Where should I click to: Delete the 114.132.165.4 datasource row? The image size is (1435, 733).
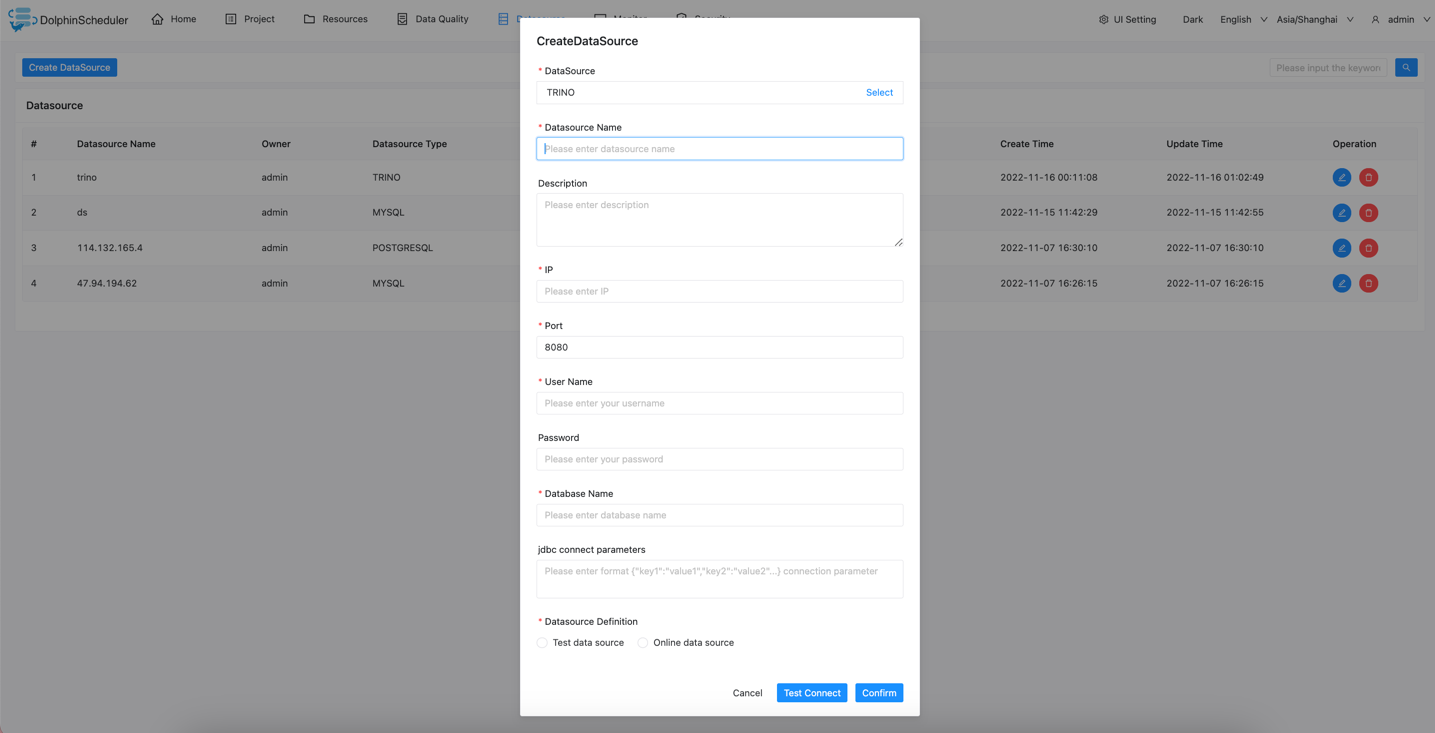coord(1368,248)
